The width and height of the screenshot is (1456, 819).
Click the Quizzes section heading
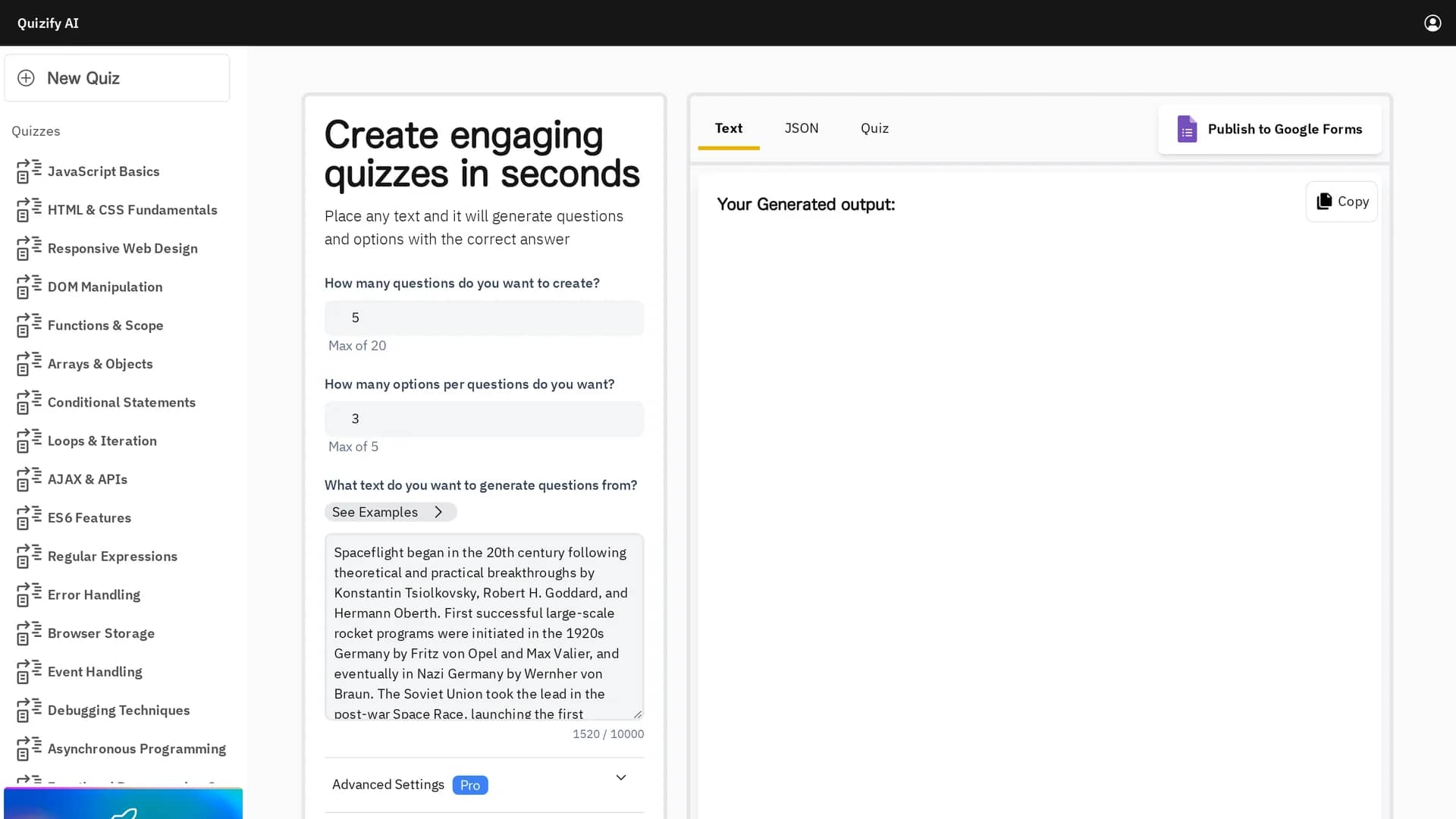coord(36,131)
